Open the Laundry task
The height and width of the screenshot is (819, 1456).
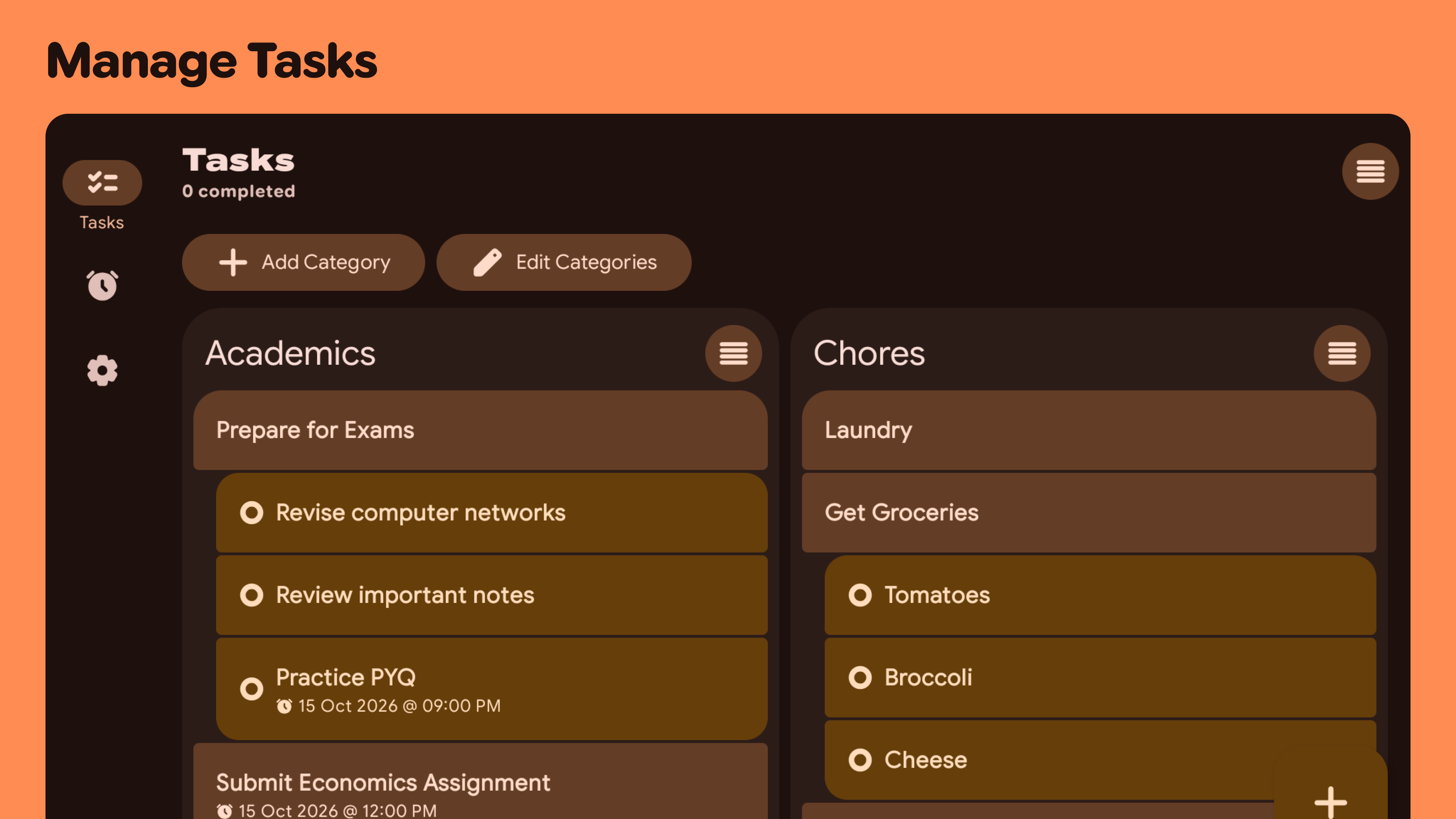(x=1089, y=430)
